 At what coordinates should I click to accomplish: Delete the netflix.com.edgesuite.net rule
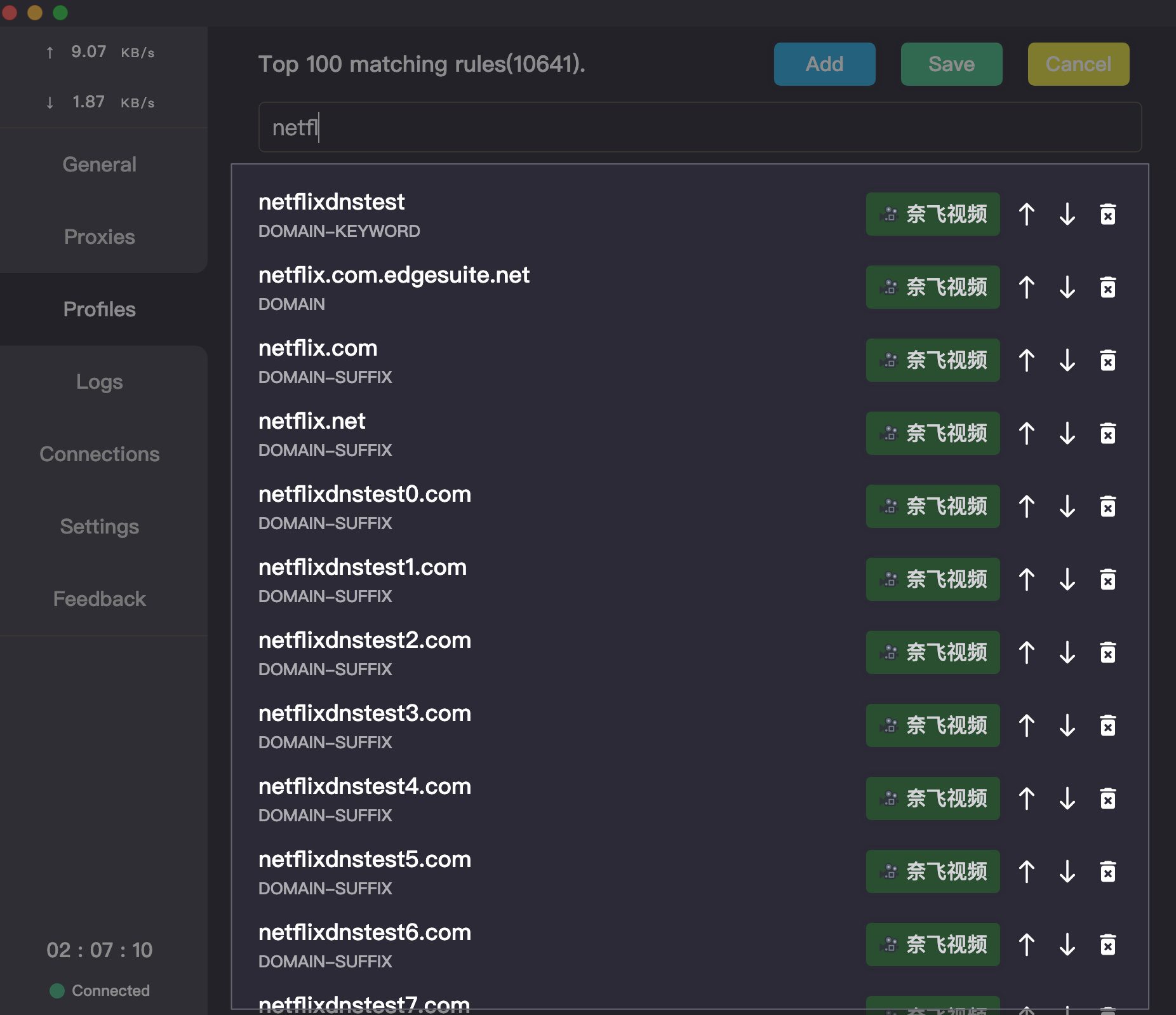pos(1108,288)
